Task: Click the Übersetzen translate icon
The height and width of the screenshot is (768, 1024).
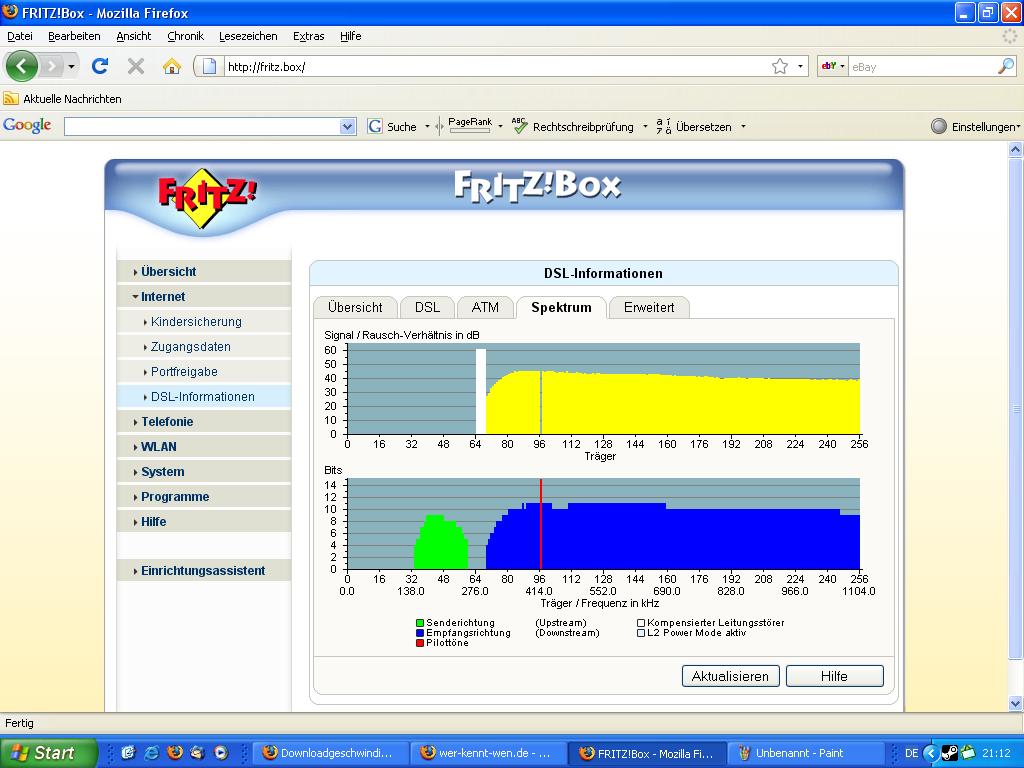Action: pos(664,126)
